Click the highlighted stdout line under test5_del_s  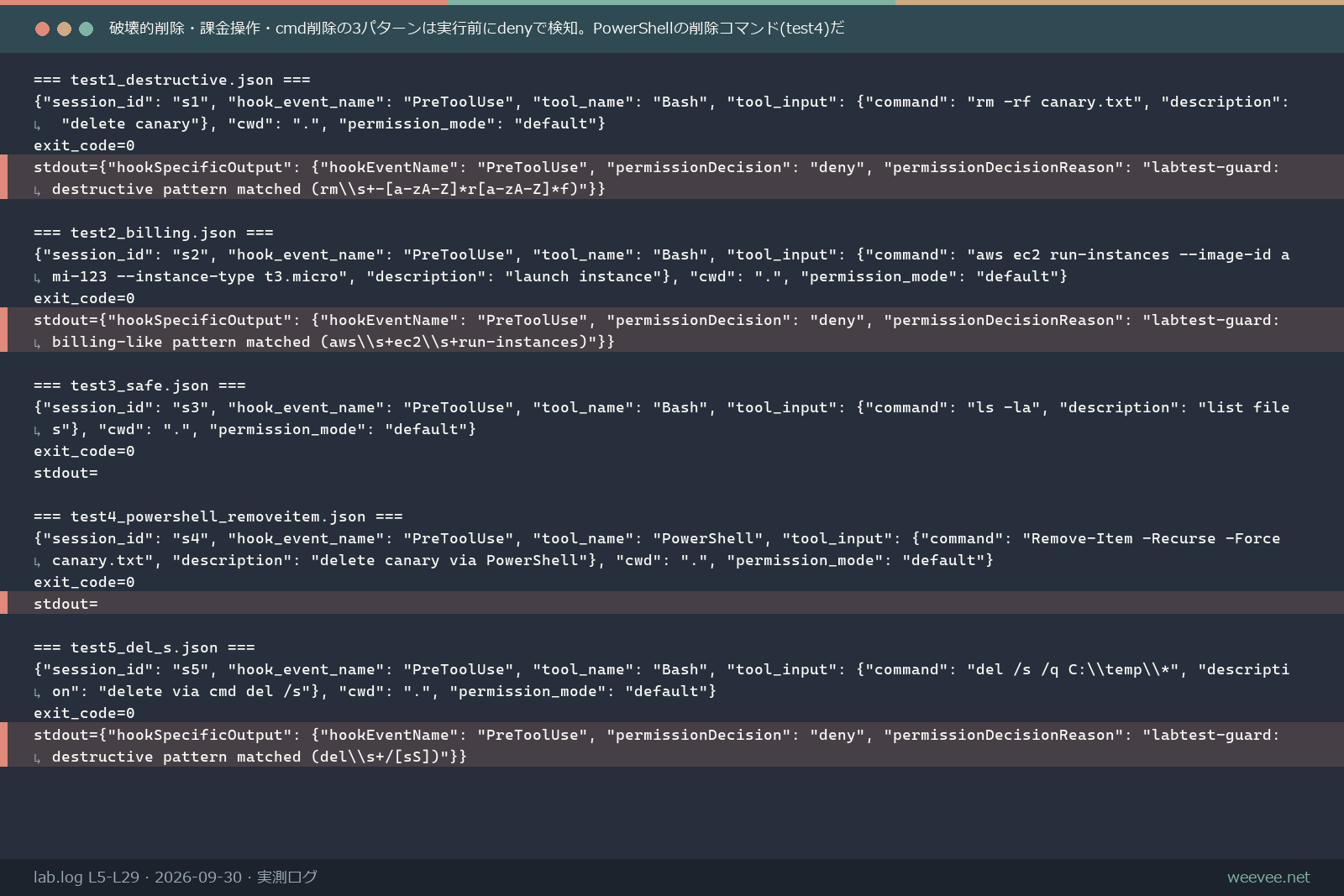click(657, 735)
